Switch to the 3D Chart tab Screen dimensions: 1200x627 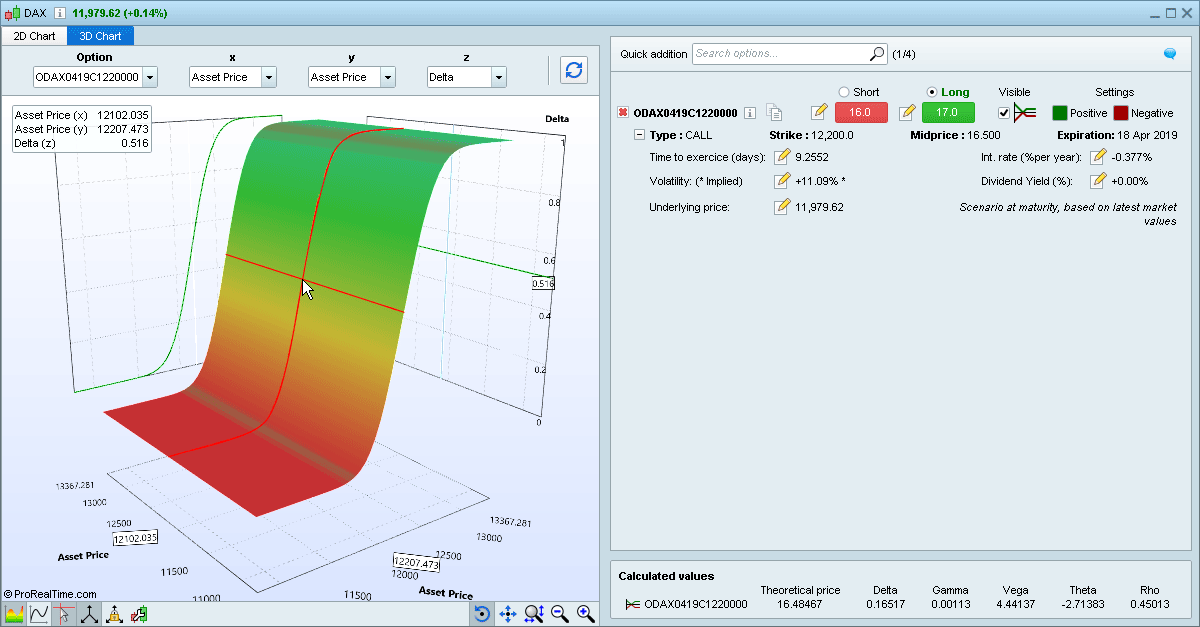point(100,35)
